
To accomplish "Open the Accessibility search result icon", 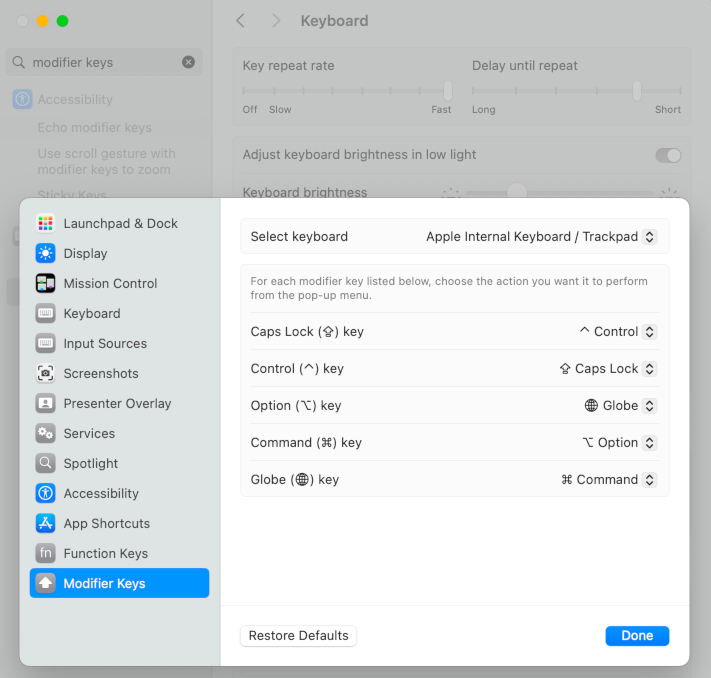I will [22, 99].
